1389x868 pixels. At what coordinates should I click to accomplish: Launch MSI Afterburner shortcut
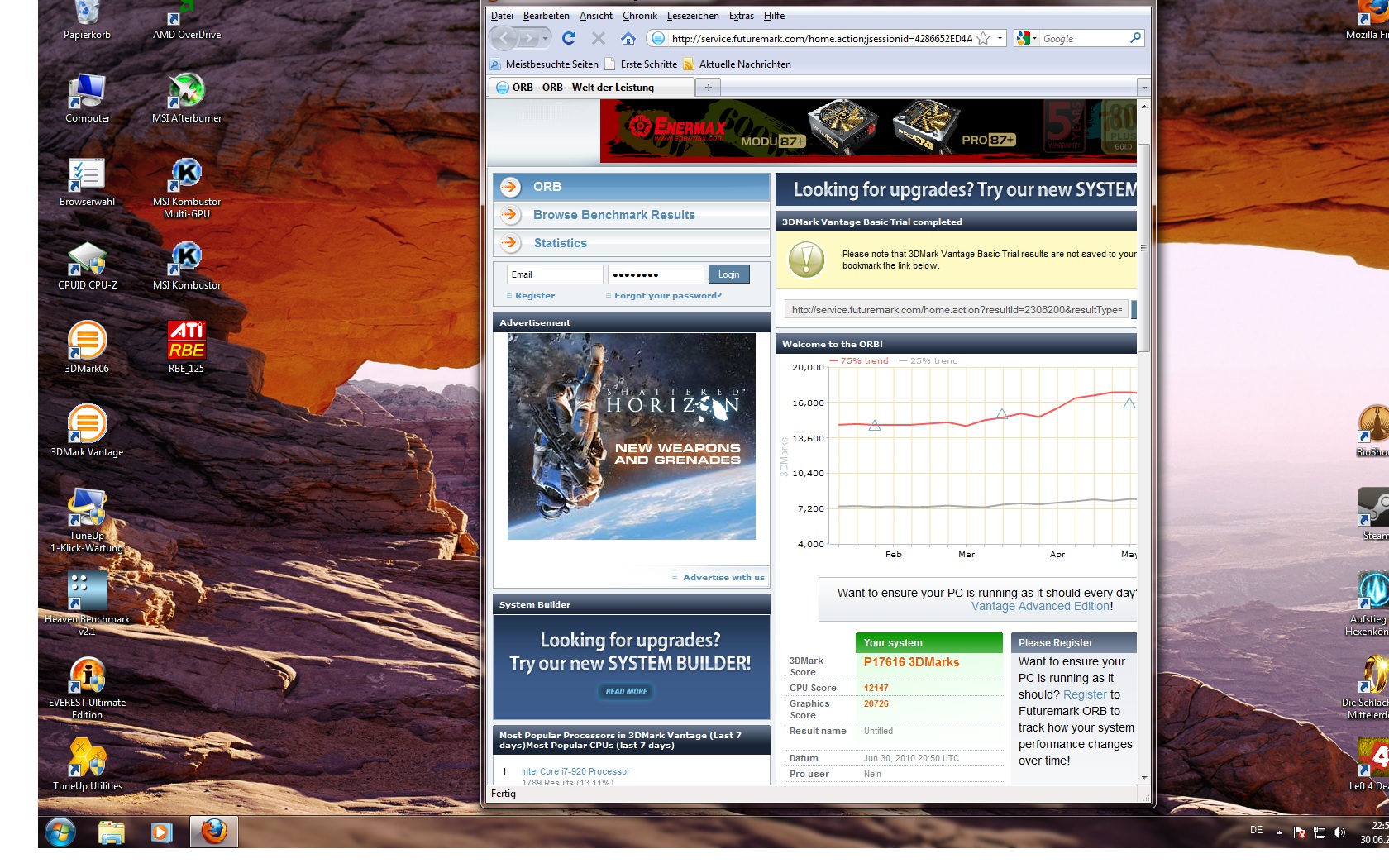[186, 99]
